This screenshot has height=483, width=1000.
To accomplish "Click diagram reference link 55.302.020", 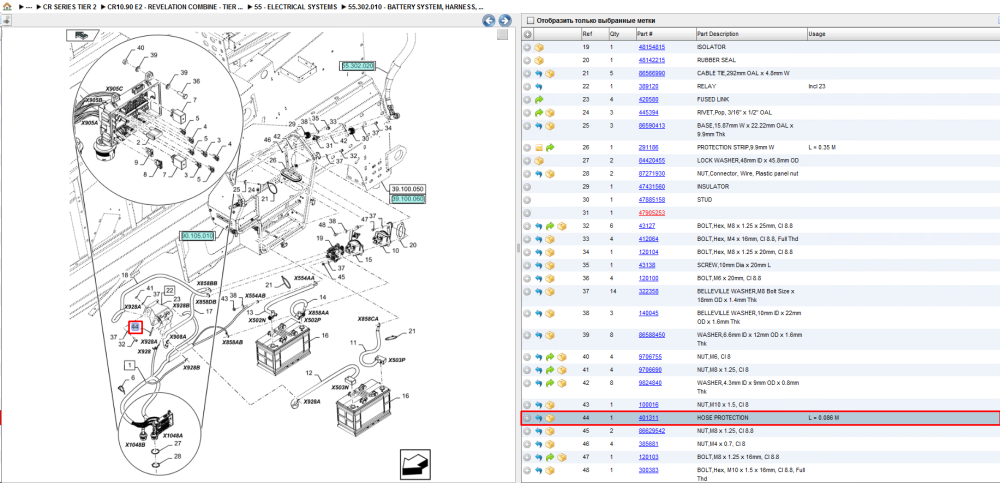I will (358, 66).
